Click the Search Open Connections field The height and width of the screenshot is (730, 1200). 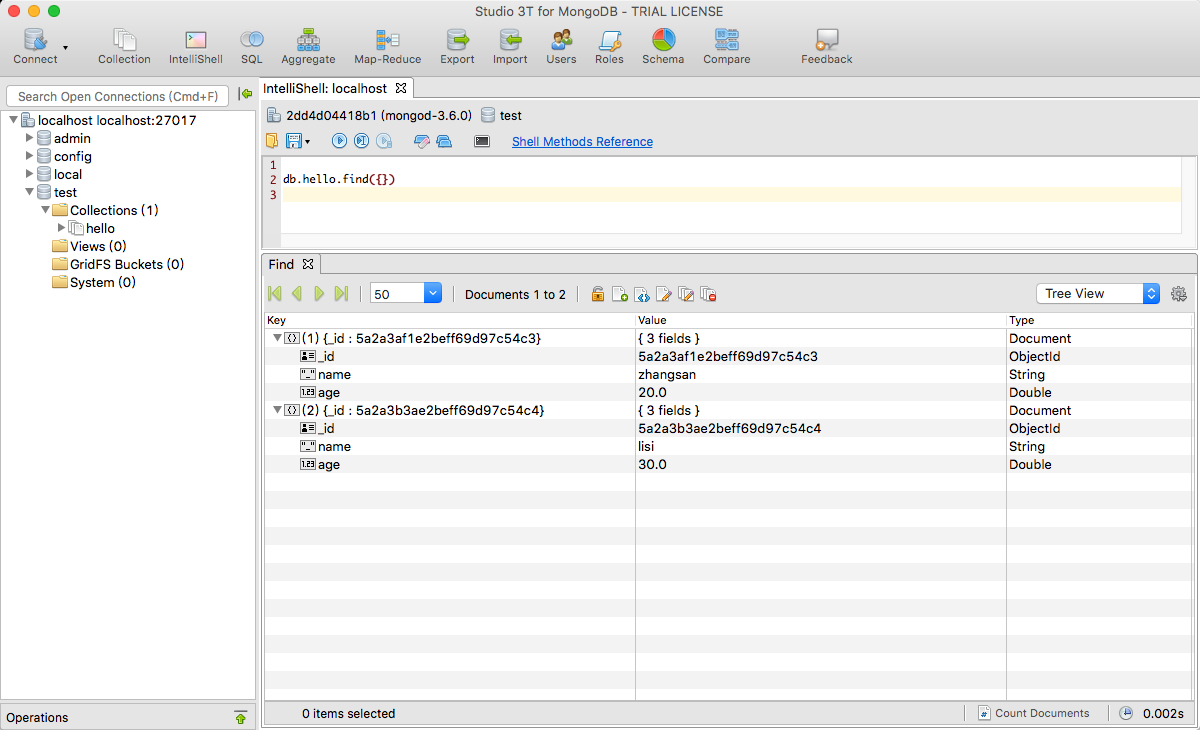pyautogui.click(x=118, y=96)
